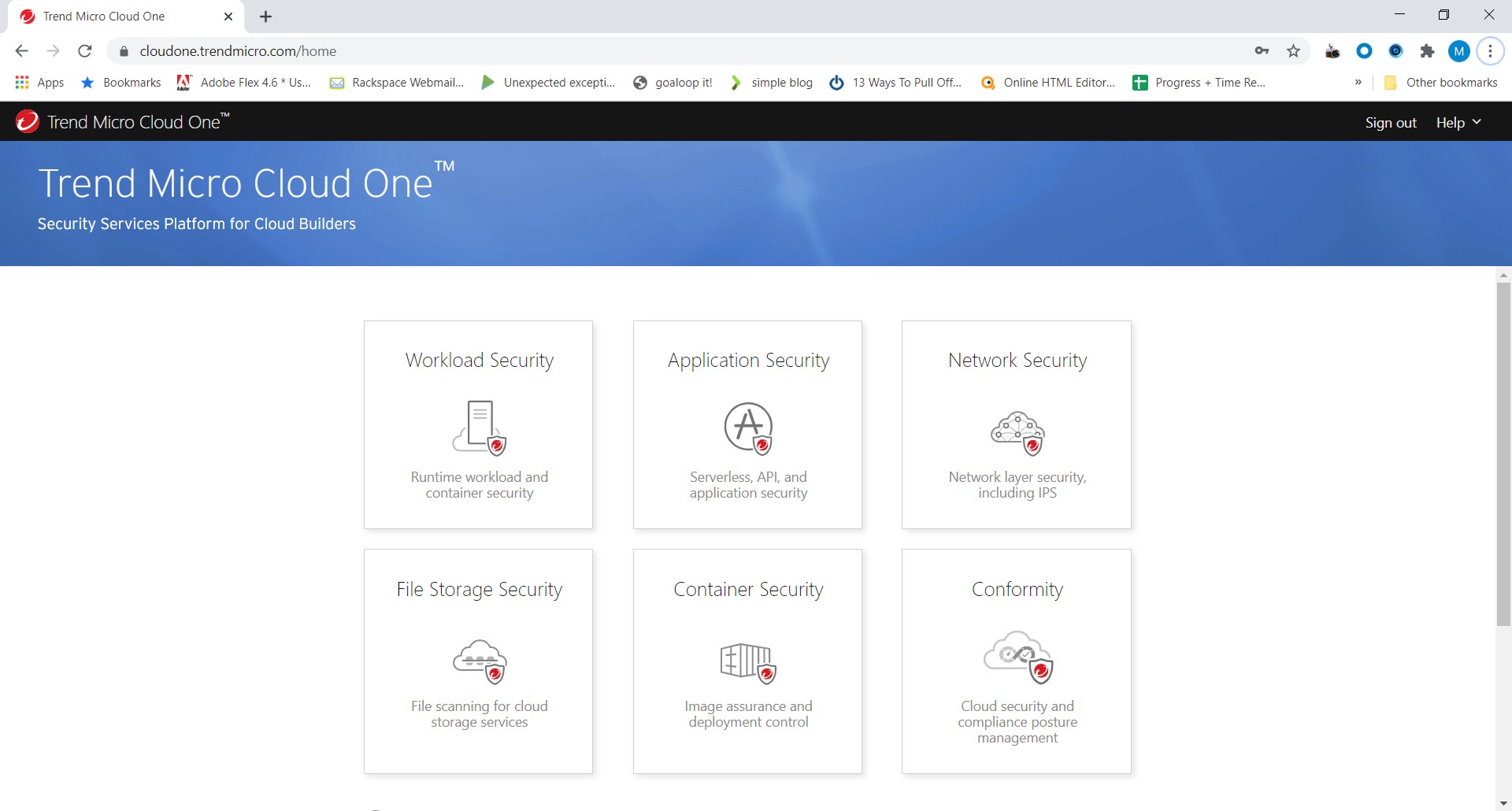Reload the current page
1512x811 pixels.
coord(85,51)
